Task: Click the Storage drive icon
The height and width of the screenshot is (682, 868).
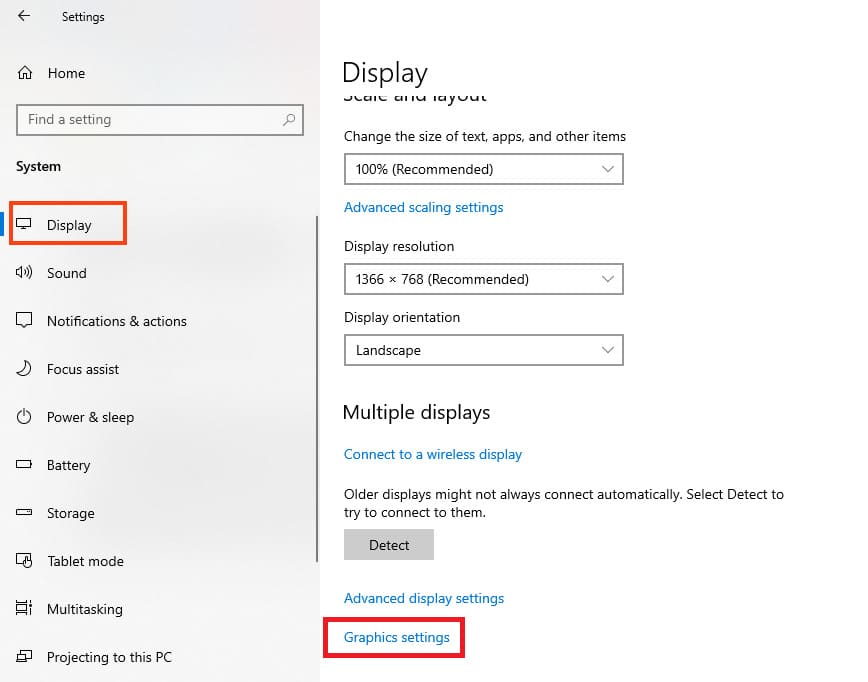Action: (x=25, y=513)
